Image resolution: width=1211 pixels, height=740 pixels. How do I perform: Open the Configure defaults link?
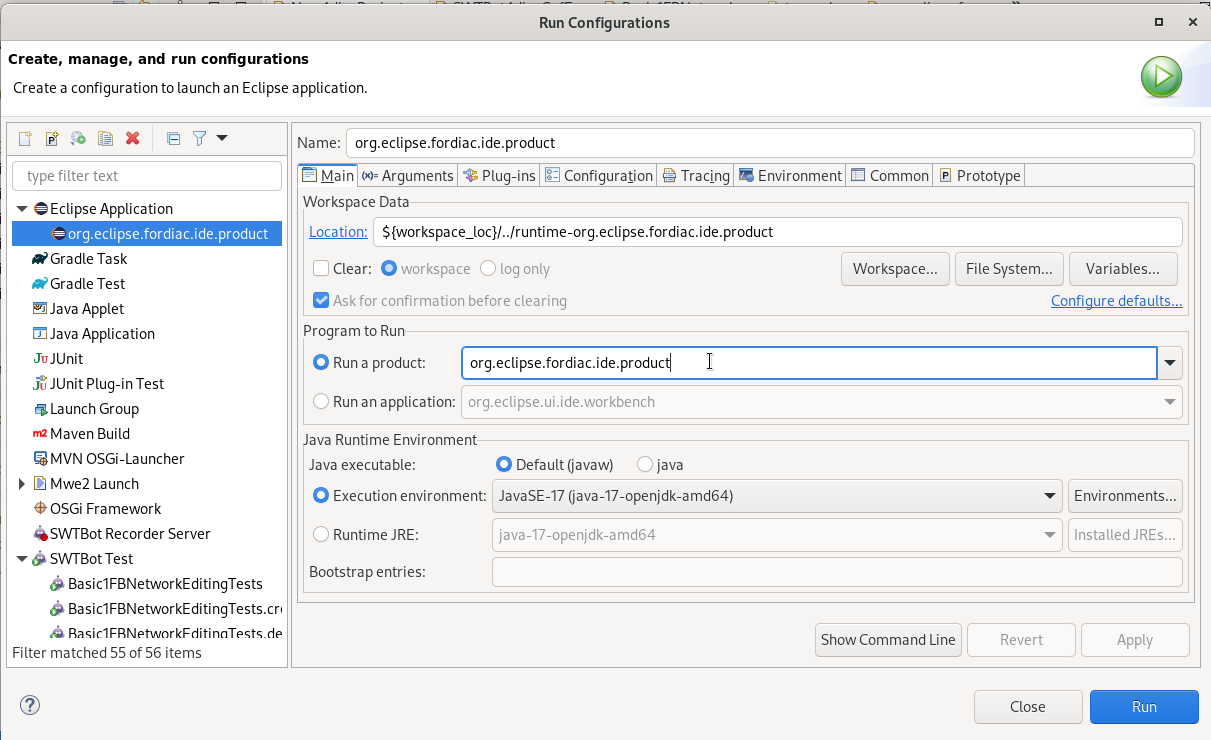point(1116,300)
